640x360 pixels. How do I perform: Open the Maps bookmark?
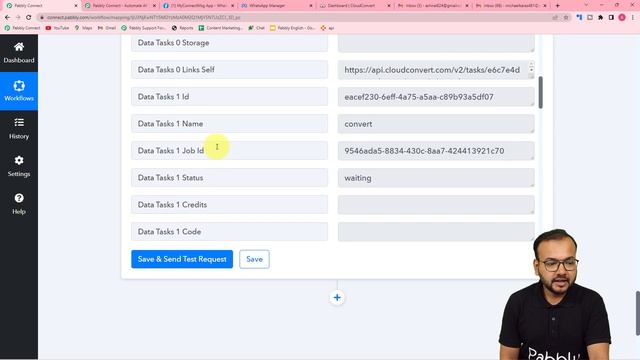[x=83, y=28]
